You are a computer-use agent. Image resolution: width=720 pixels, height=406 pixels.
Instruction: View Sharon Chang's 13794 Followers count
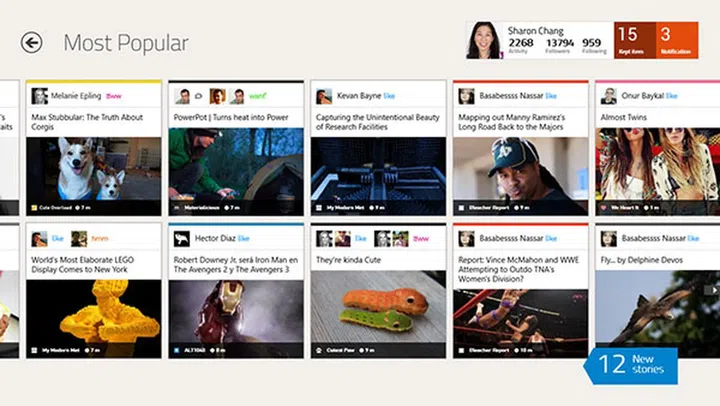(x=559, y=45)
